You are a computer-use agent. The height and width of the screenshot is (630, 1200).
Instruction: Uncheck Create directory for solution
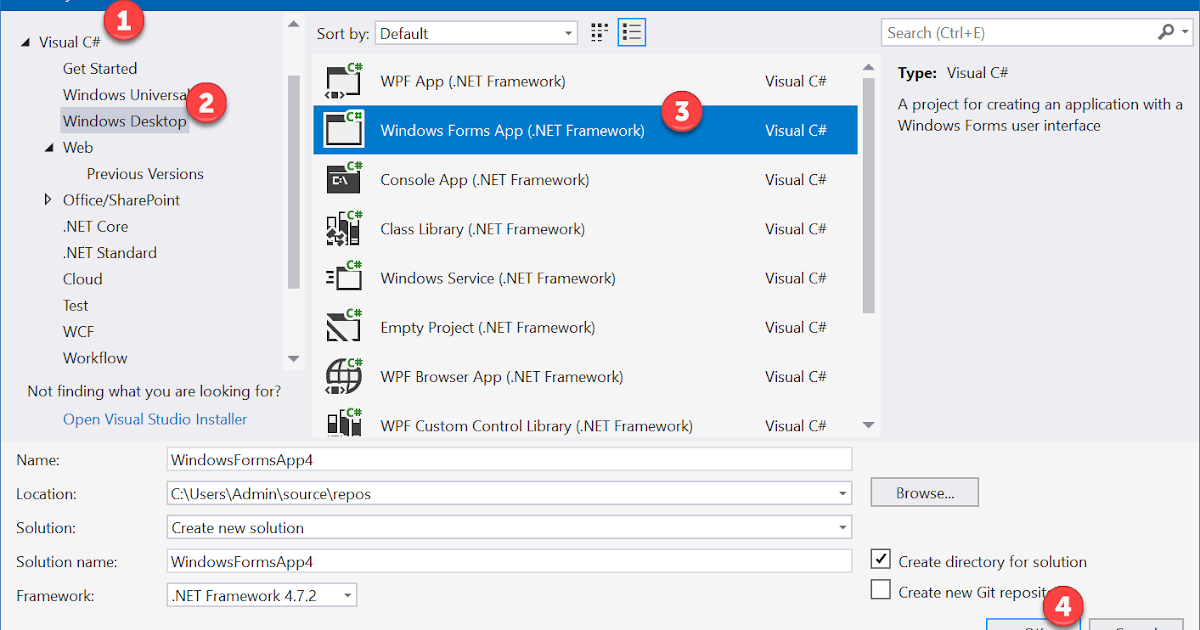[880, 560]
